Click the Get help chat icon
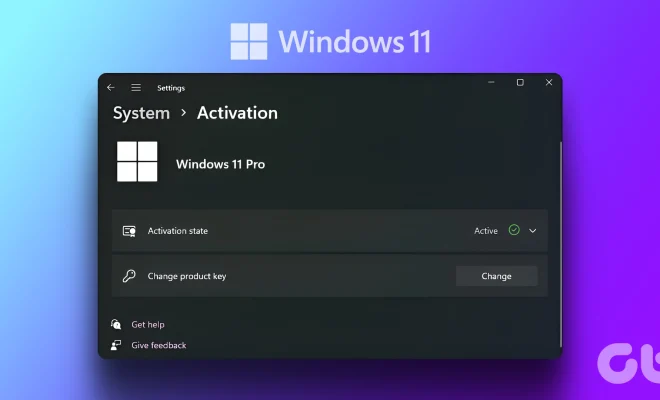Screen dimensions: 660x400 (x=116, y=324)
